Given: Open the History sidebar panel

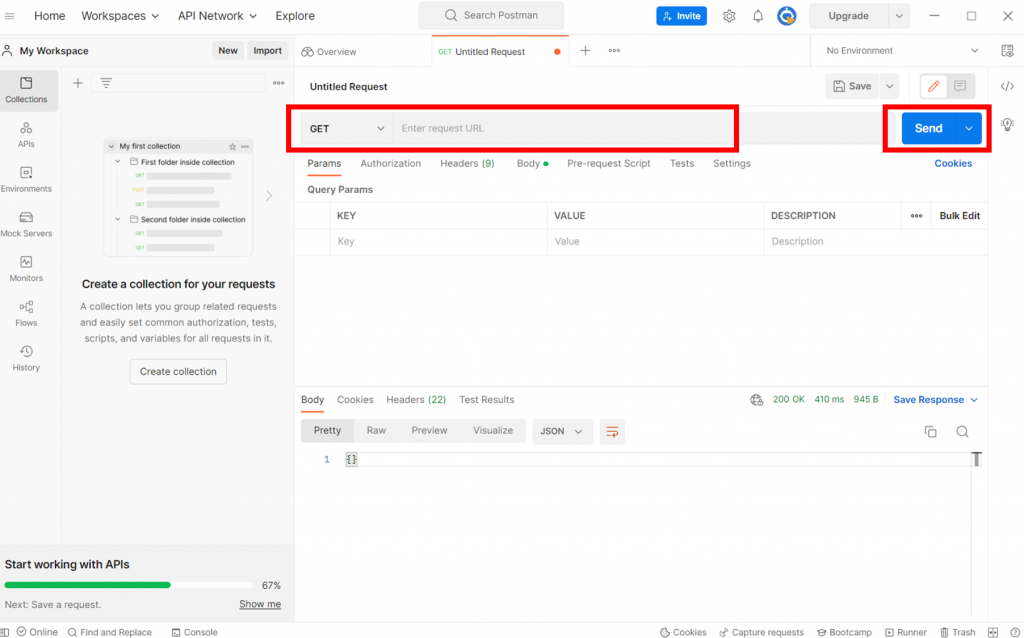Looking at the screenshot, I should click(x=26, y=359).
